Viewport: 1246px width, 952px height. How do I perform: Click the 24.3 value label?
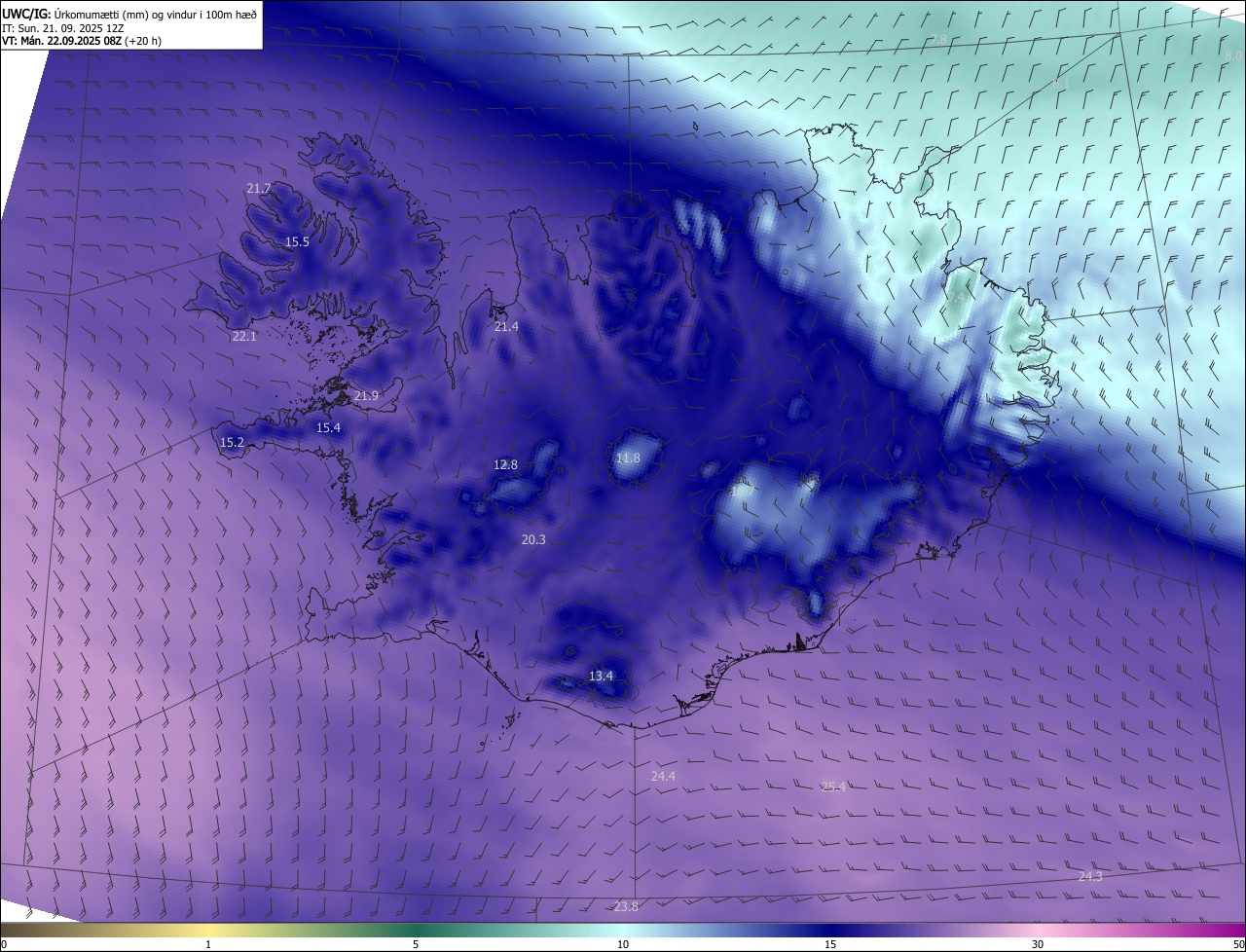pos(1090,876)
